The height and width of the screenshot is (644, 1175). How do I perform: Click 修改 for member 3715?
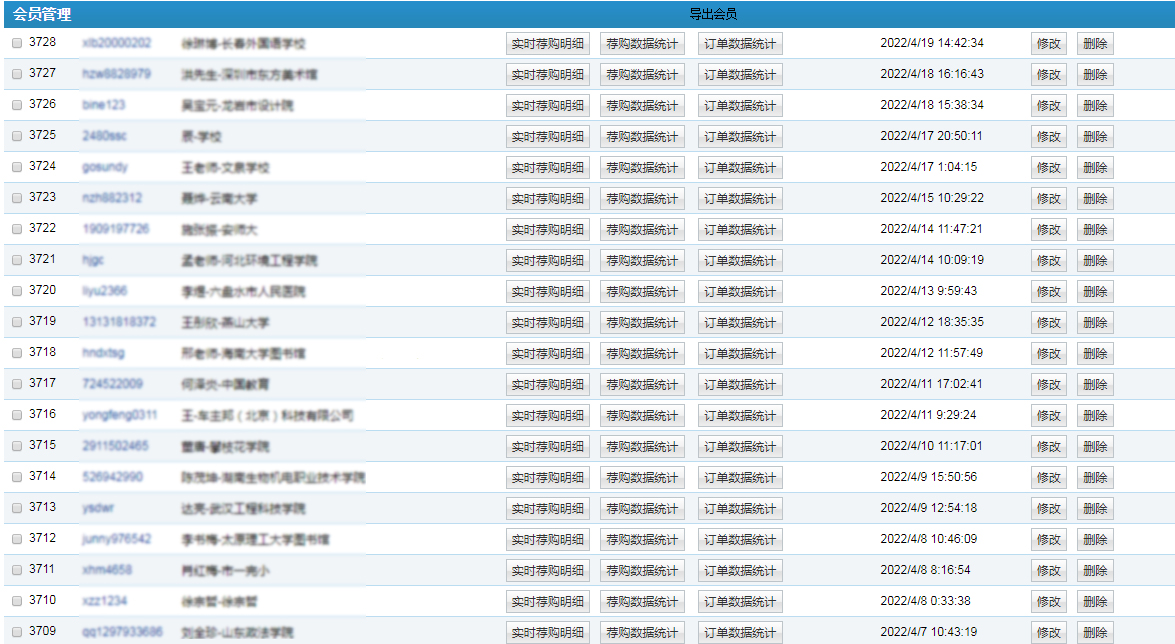point(1048,447)
